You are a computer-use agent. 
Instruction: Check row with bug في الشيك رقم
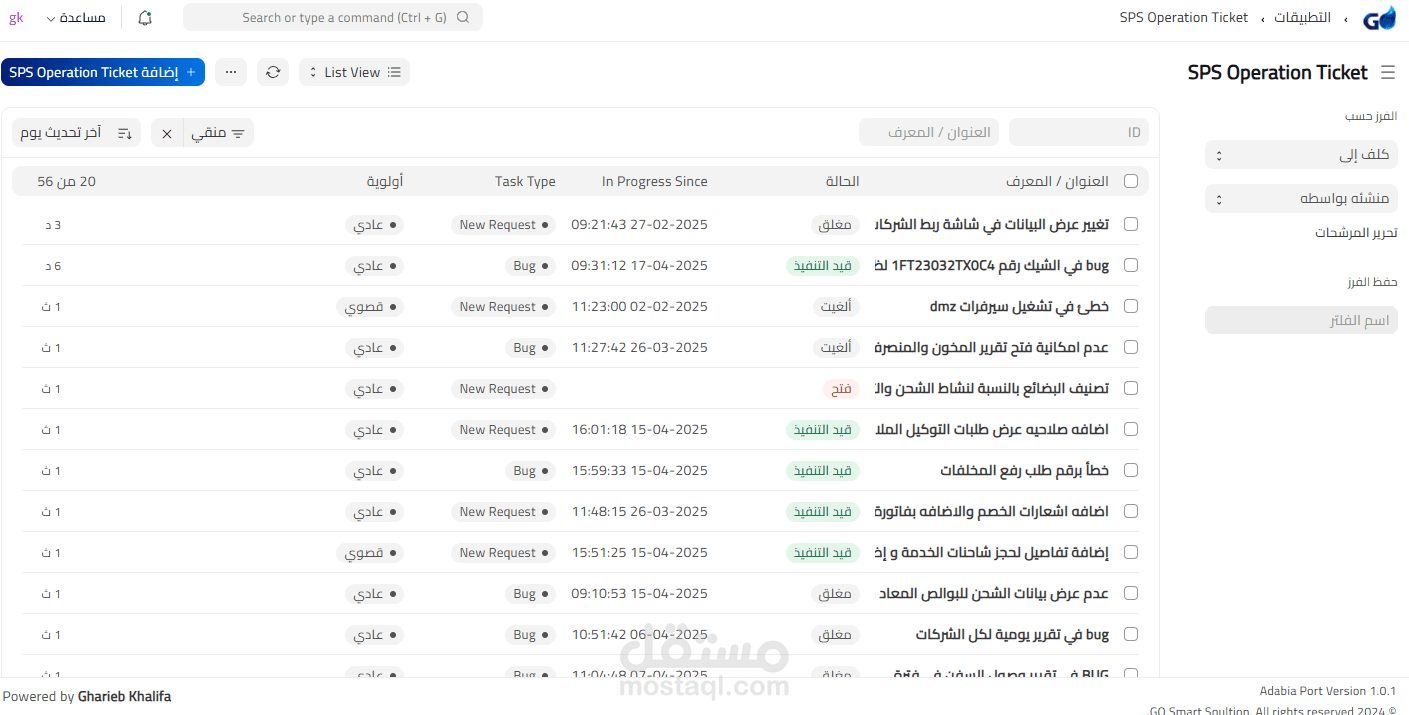click(1131, 265)
